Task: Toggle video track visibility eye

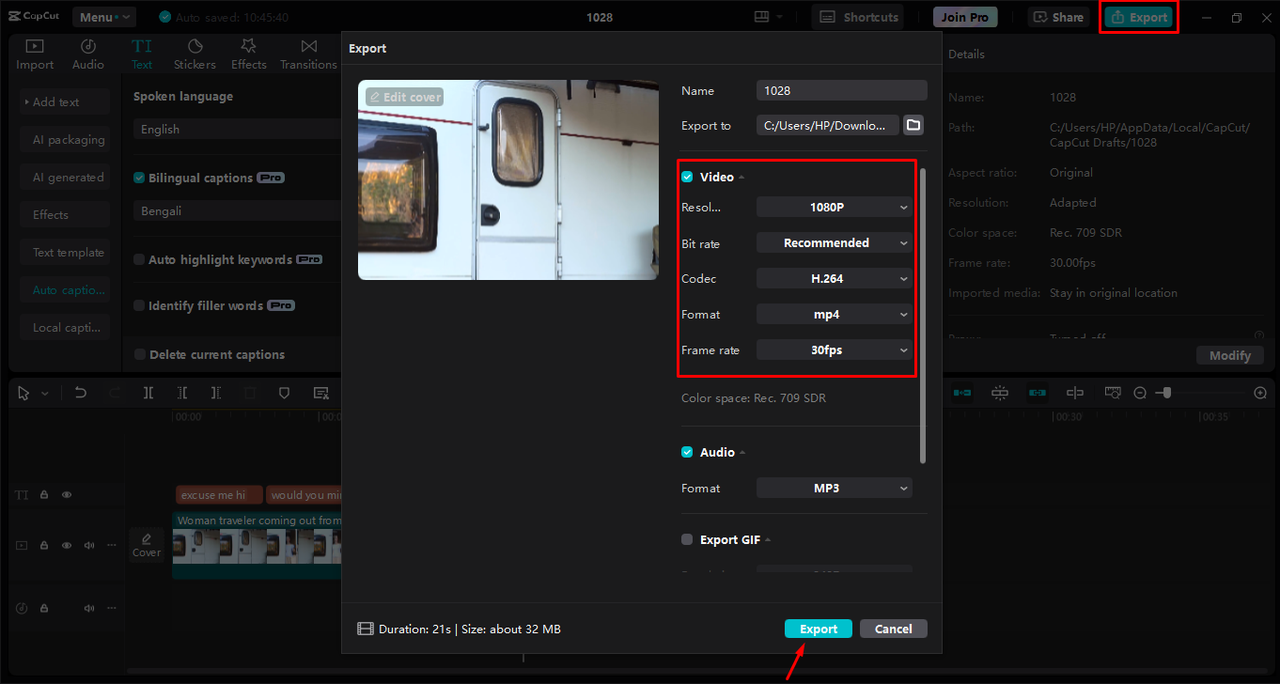Action: click(67, 546)
